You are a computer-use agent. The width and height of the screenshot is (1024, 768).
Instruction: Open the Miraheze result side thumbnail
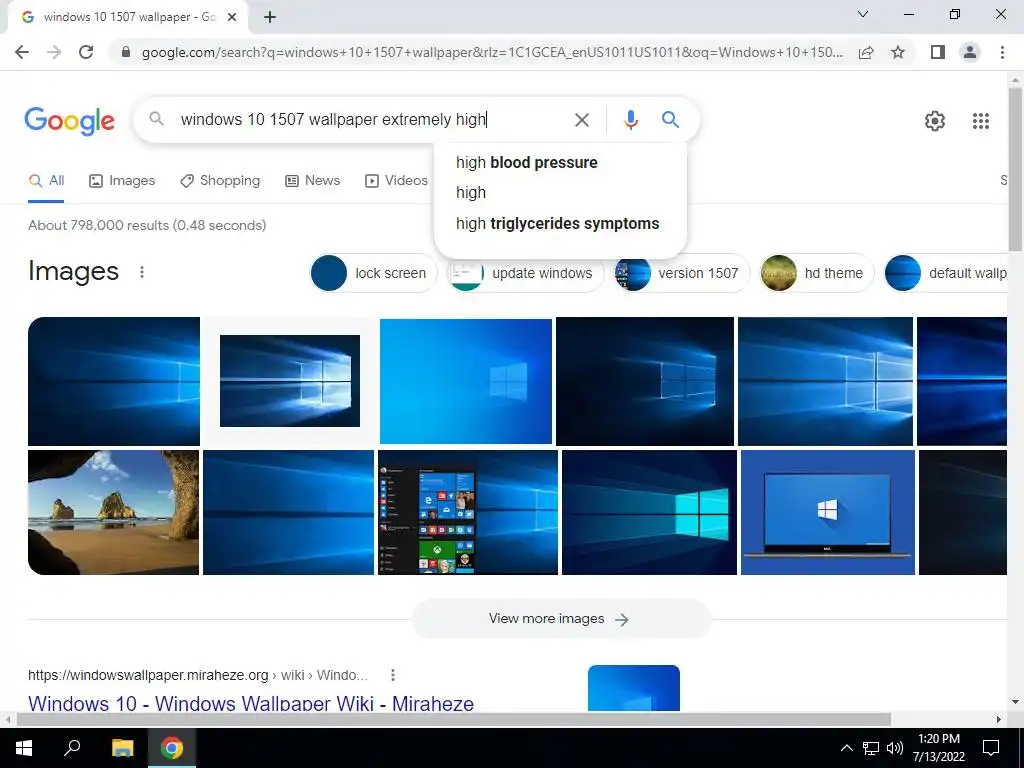(x=633, y=688)
